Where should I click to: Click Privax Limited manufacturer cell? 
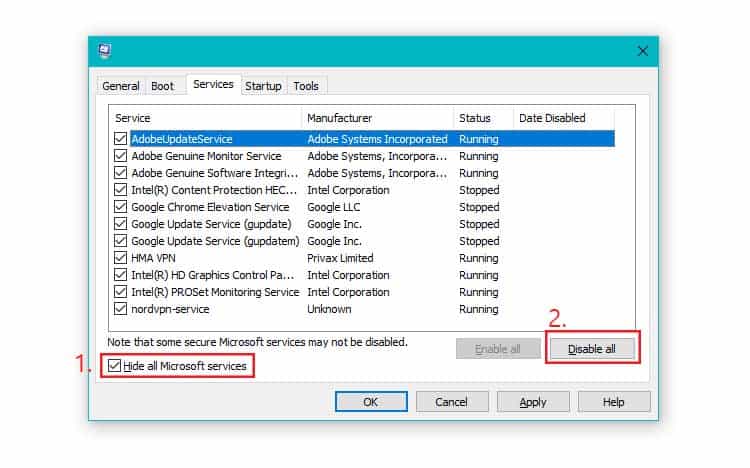pyautogui.click(x=340, y=258)
